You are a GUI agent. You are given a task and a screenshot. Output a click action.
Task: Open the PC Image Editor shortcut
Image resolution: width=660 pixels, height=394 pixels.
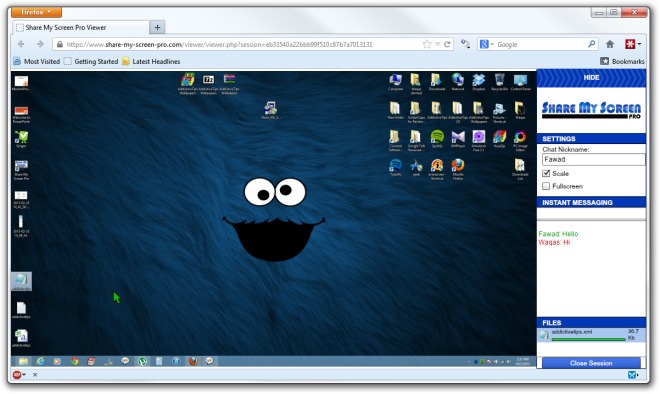click(520, 140)
